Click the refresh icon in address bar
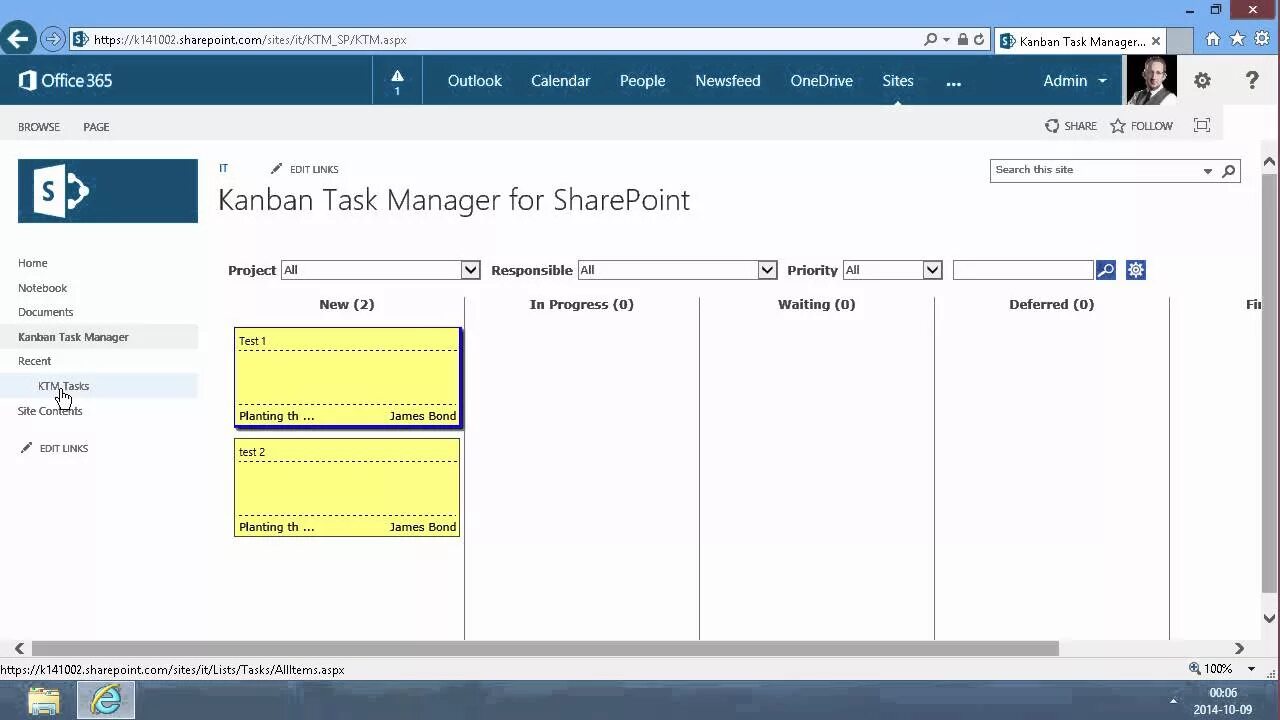1280x720 pixels. (x=979, y=40)
